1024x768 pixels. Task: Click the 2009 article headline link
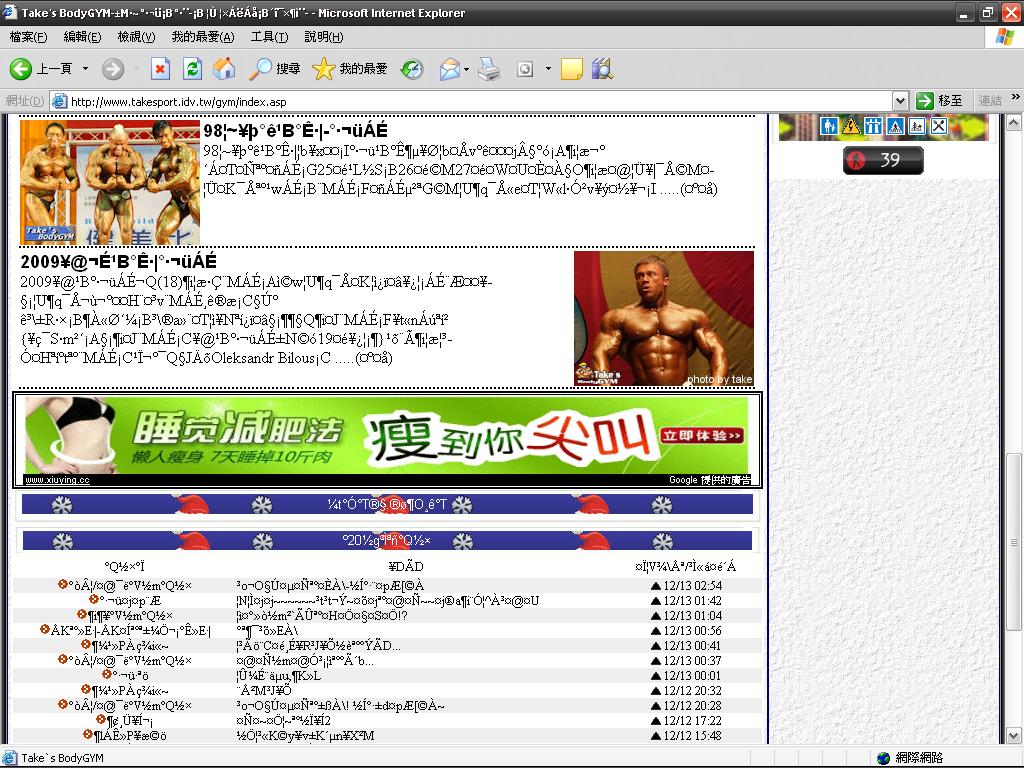click(x=118, y=262)
